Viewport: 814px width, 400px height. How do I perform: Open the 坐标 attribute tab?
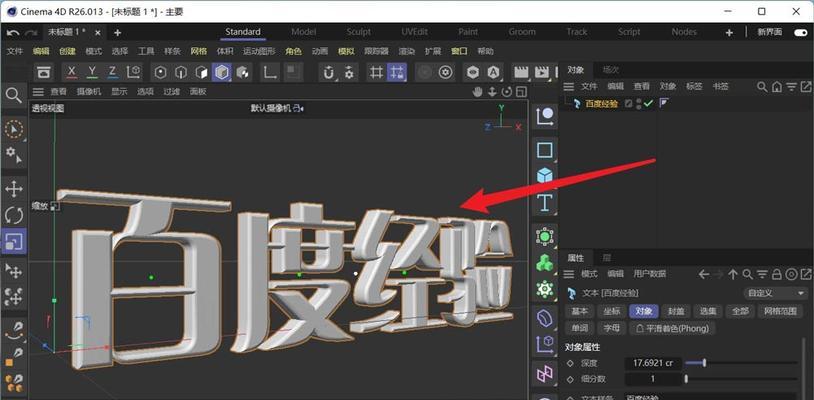point(612,311)
